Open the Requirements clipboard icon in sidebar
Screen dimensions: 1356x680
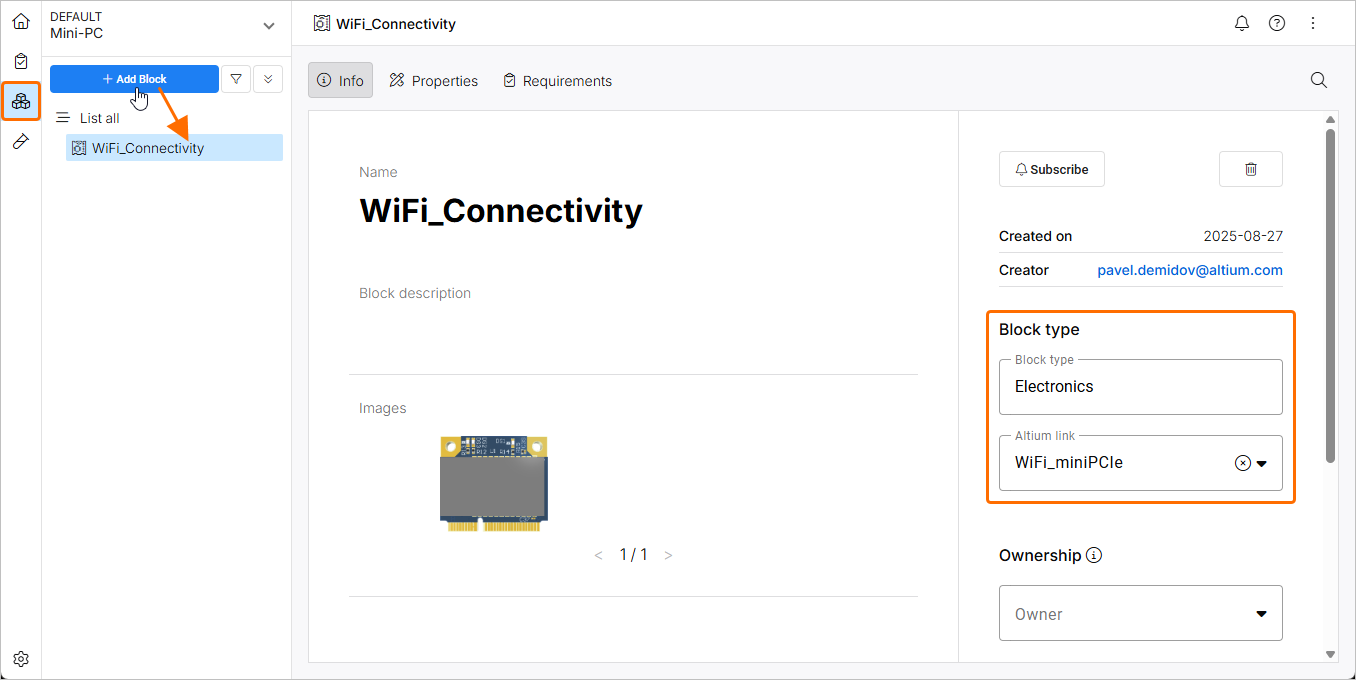tap(21, 61)
